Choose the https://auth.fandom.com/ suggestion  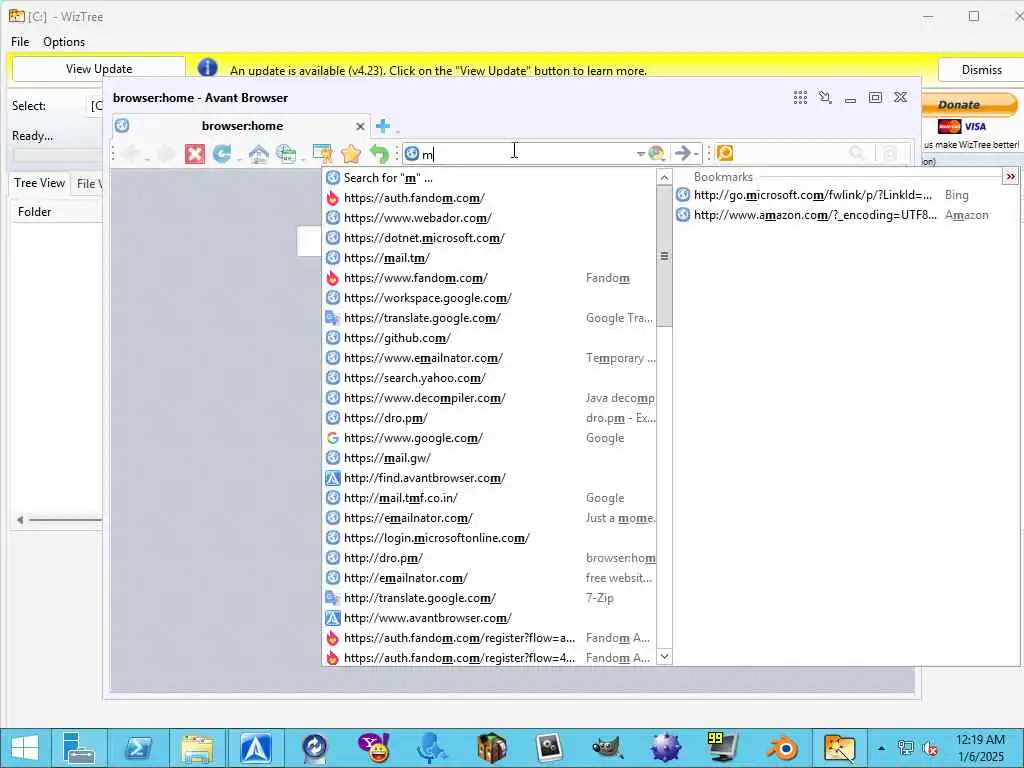pos(490,198)
